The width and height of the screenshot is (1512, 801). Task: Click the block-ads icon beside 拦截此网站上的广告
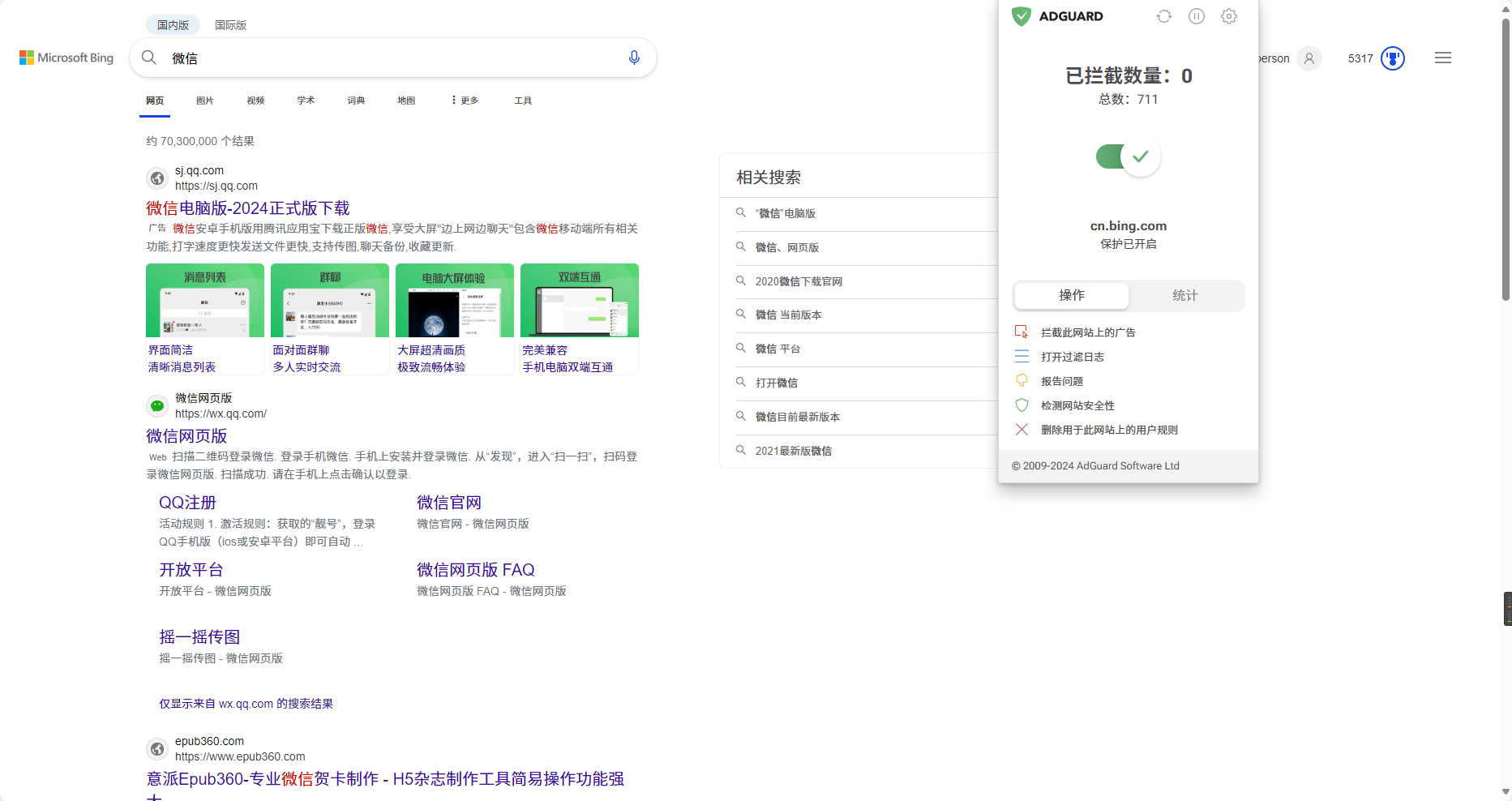point(1022,332)
